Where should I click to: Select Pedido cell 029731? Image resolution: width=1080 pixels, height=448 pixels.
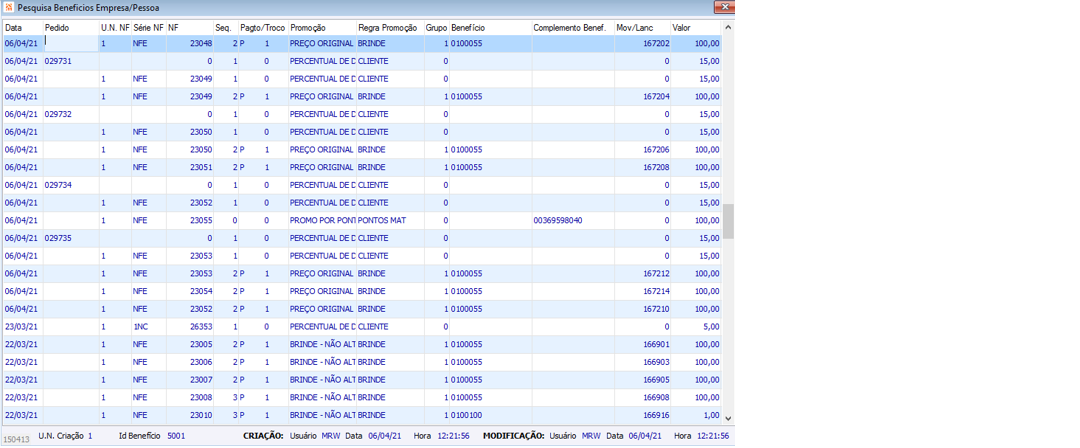(x=71, y=61)
